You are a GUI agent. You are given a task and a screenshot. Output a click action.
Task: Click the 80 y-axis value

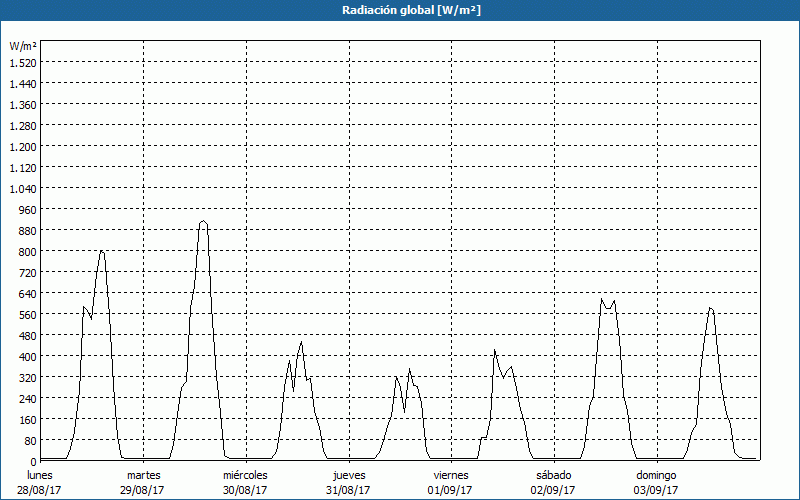pyautogui.click(x=31, y=441)
